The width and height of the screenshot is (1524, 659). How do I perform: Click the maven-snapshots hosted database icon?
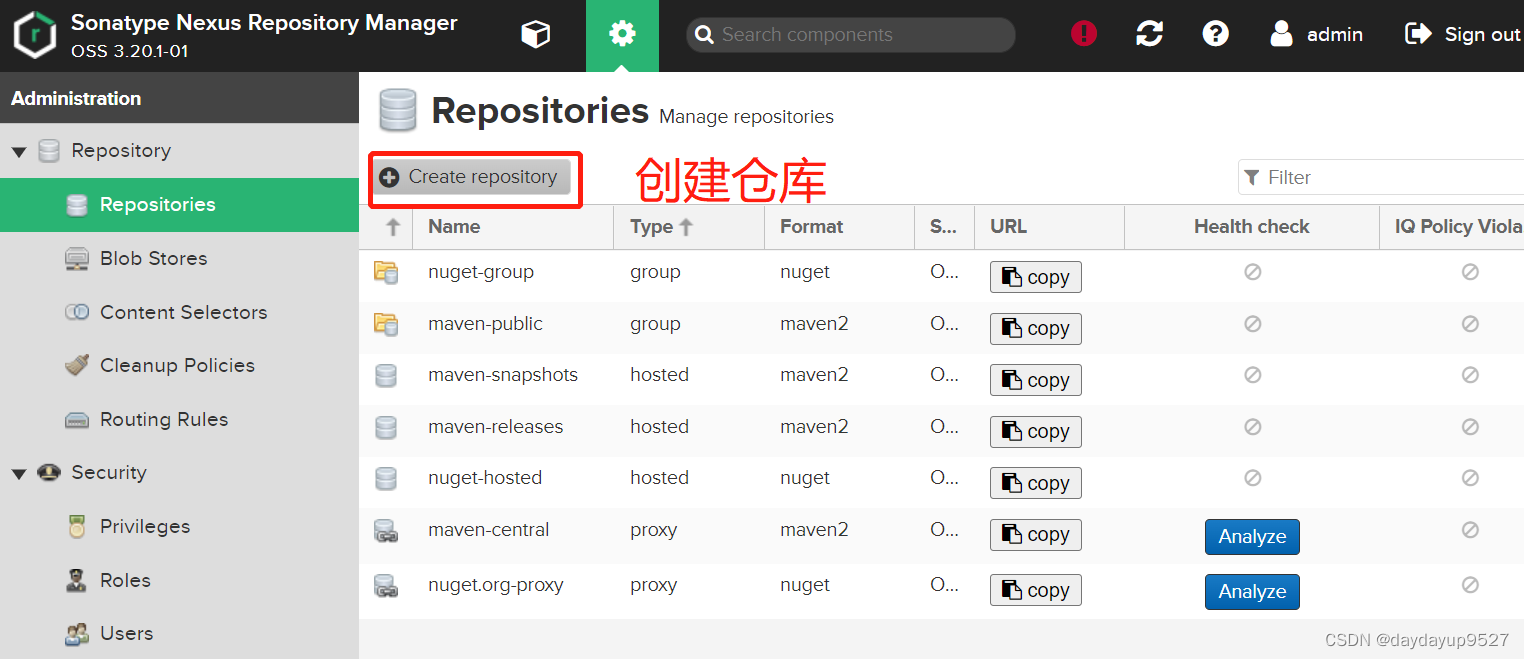tap(386, 376)
